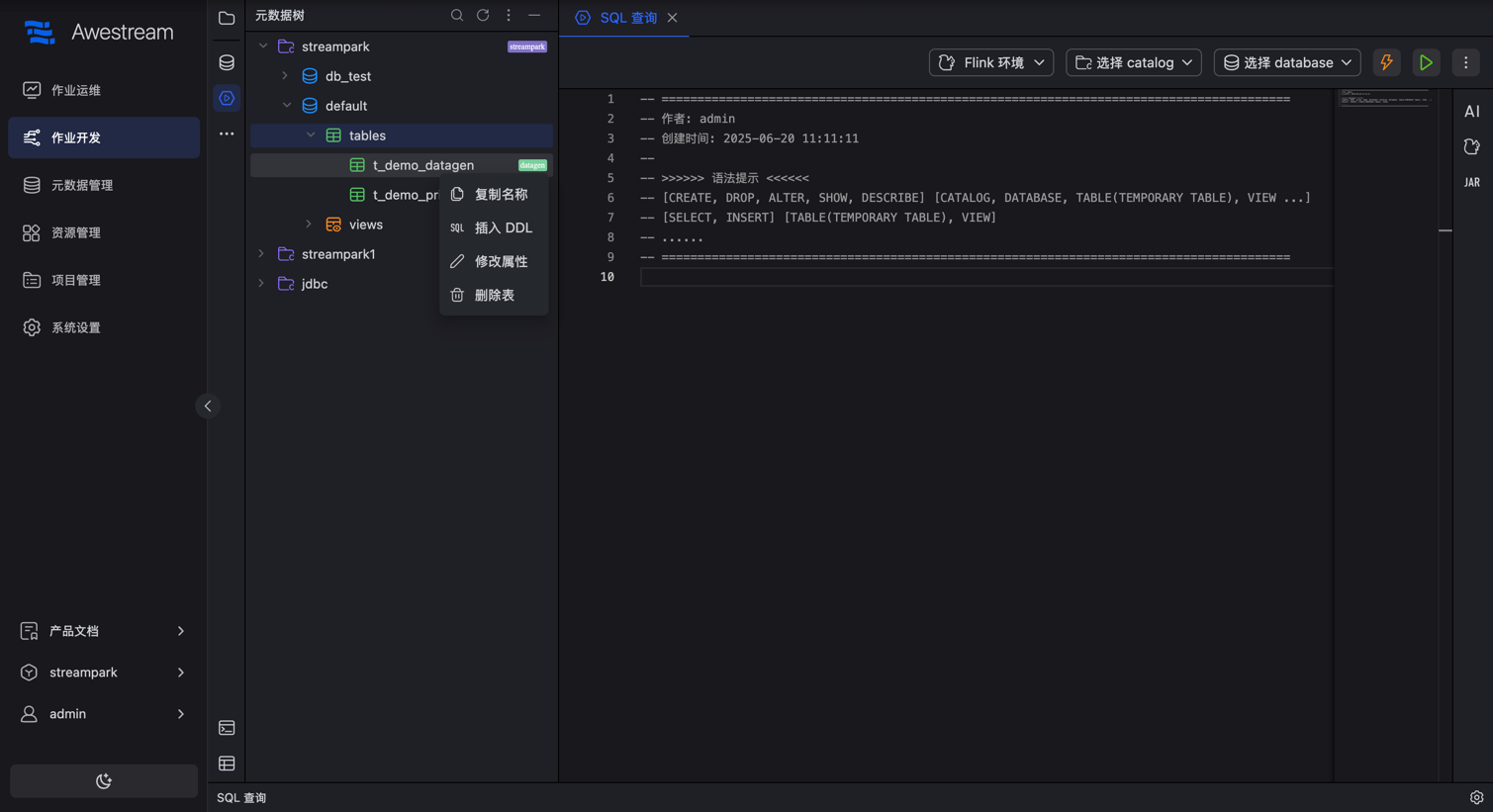Click the refresh icon in metadata tree header
1493x812 pixels.
pos(483,16)
